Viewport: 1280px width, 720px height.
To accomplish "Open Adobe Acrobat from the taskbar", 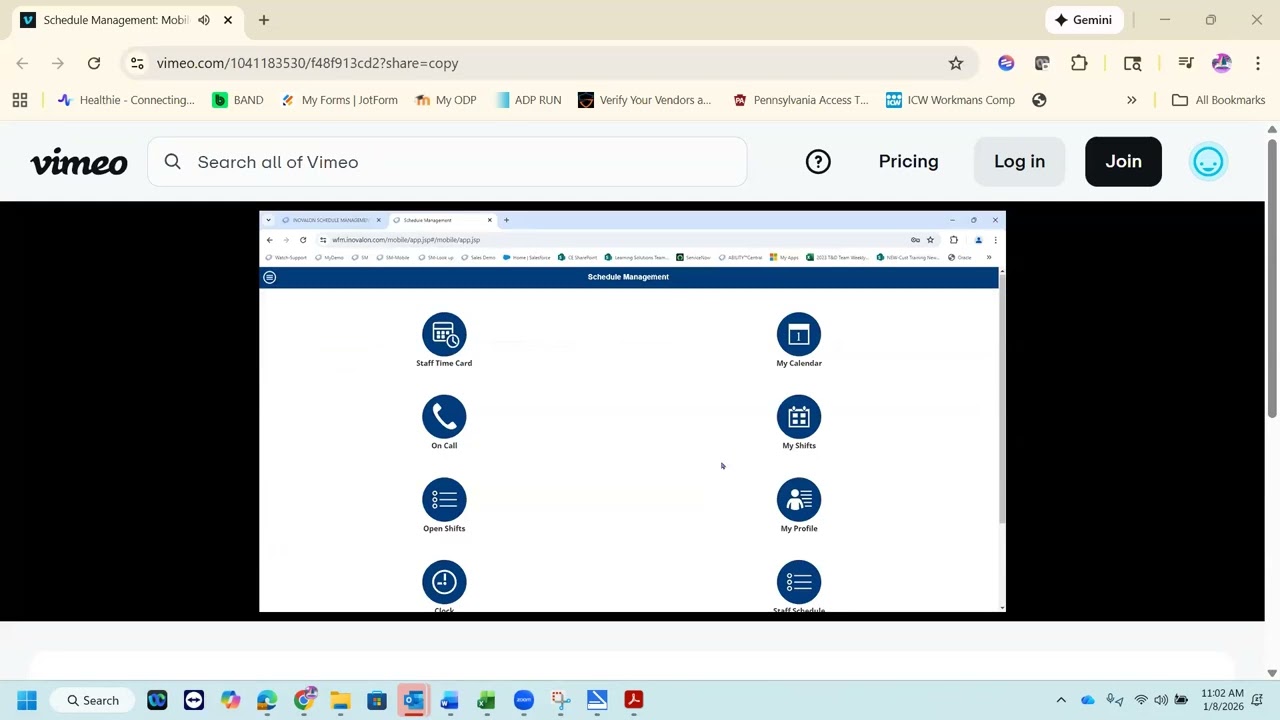I will coord(634,700).
